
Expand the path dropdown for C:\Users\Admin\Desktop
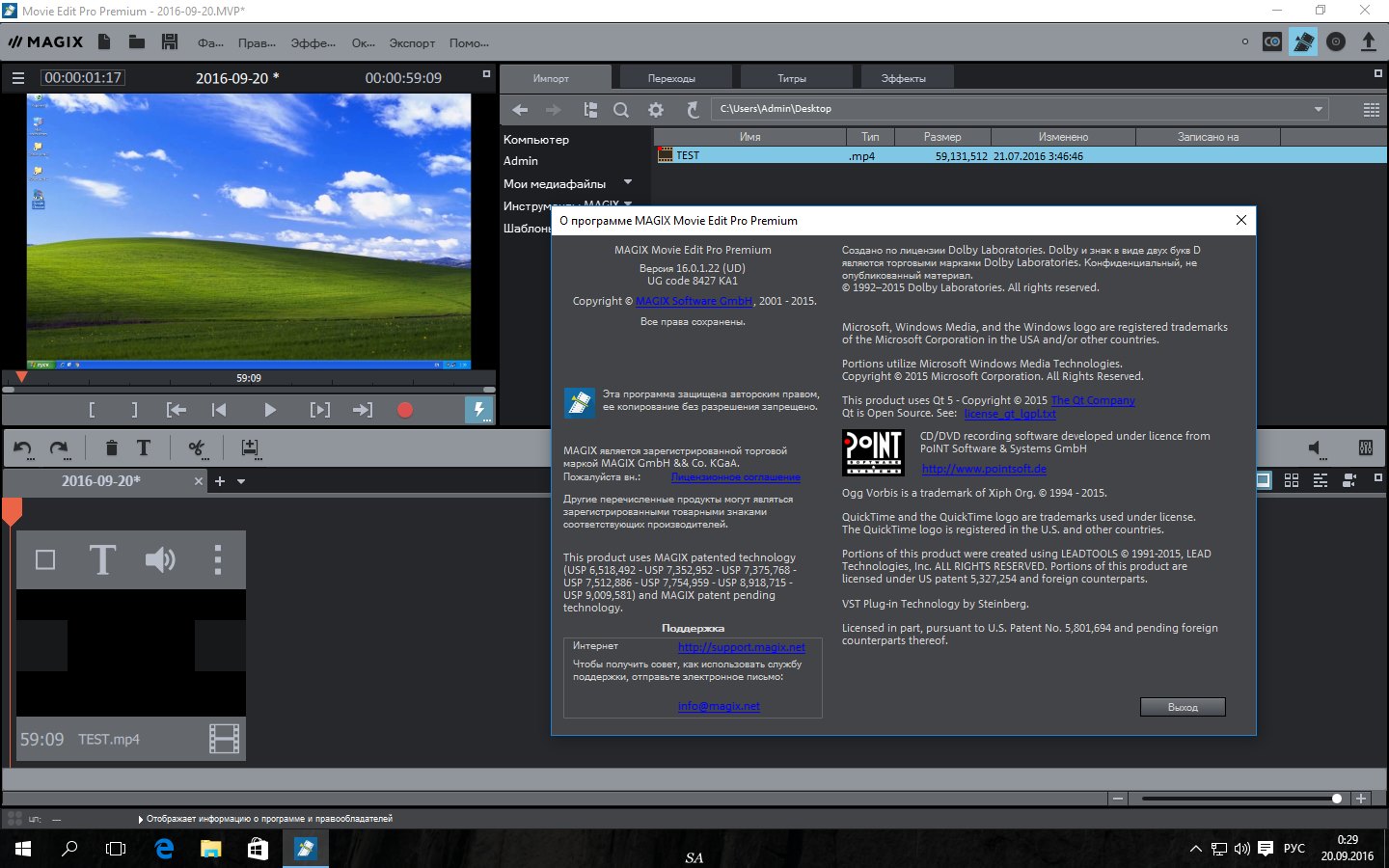(1318, 109)
